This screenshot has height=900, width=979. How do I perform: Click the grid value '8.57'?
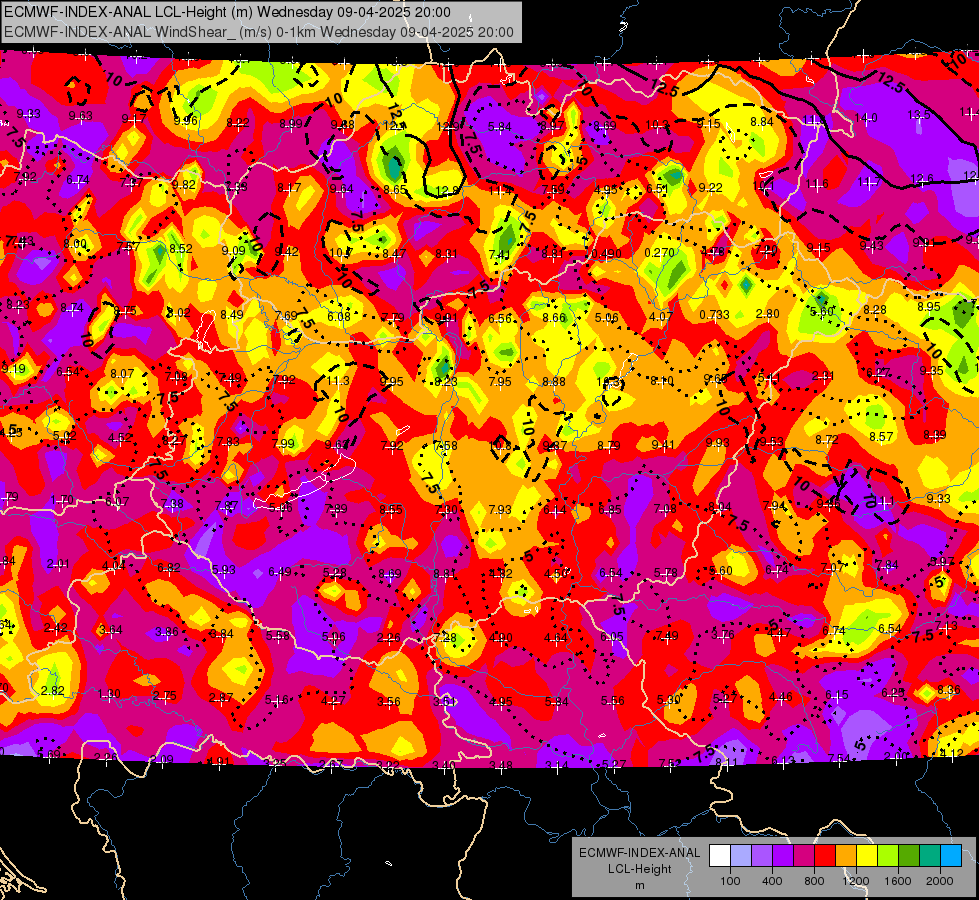click(881, 437)
